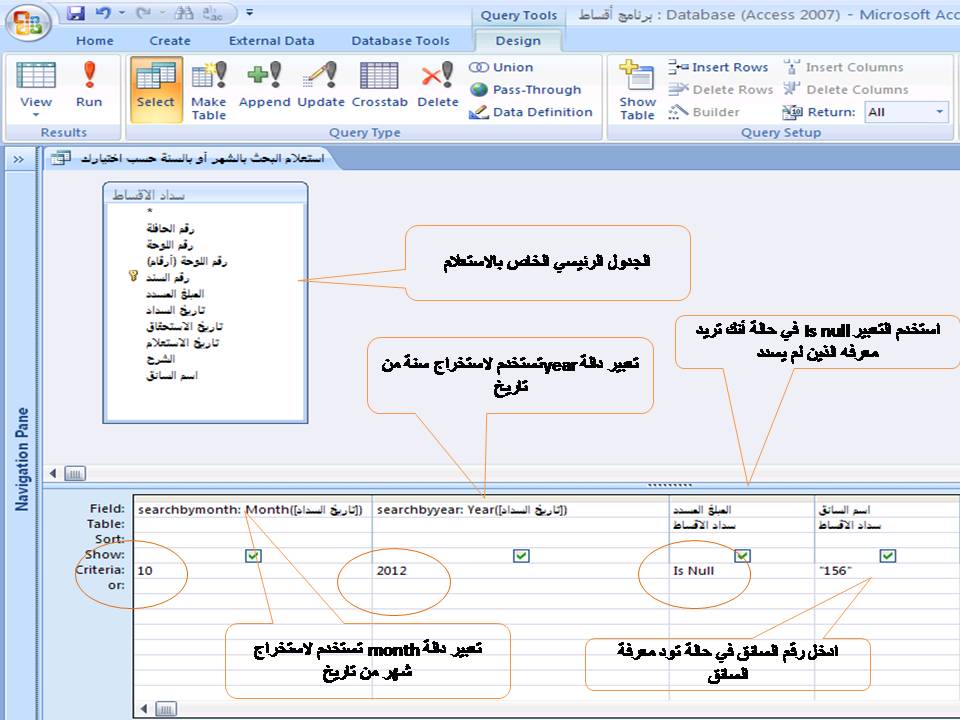Expand the View button dropdown arrow
This screenshot has height=720, width=960.
coord(36,115)
